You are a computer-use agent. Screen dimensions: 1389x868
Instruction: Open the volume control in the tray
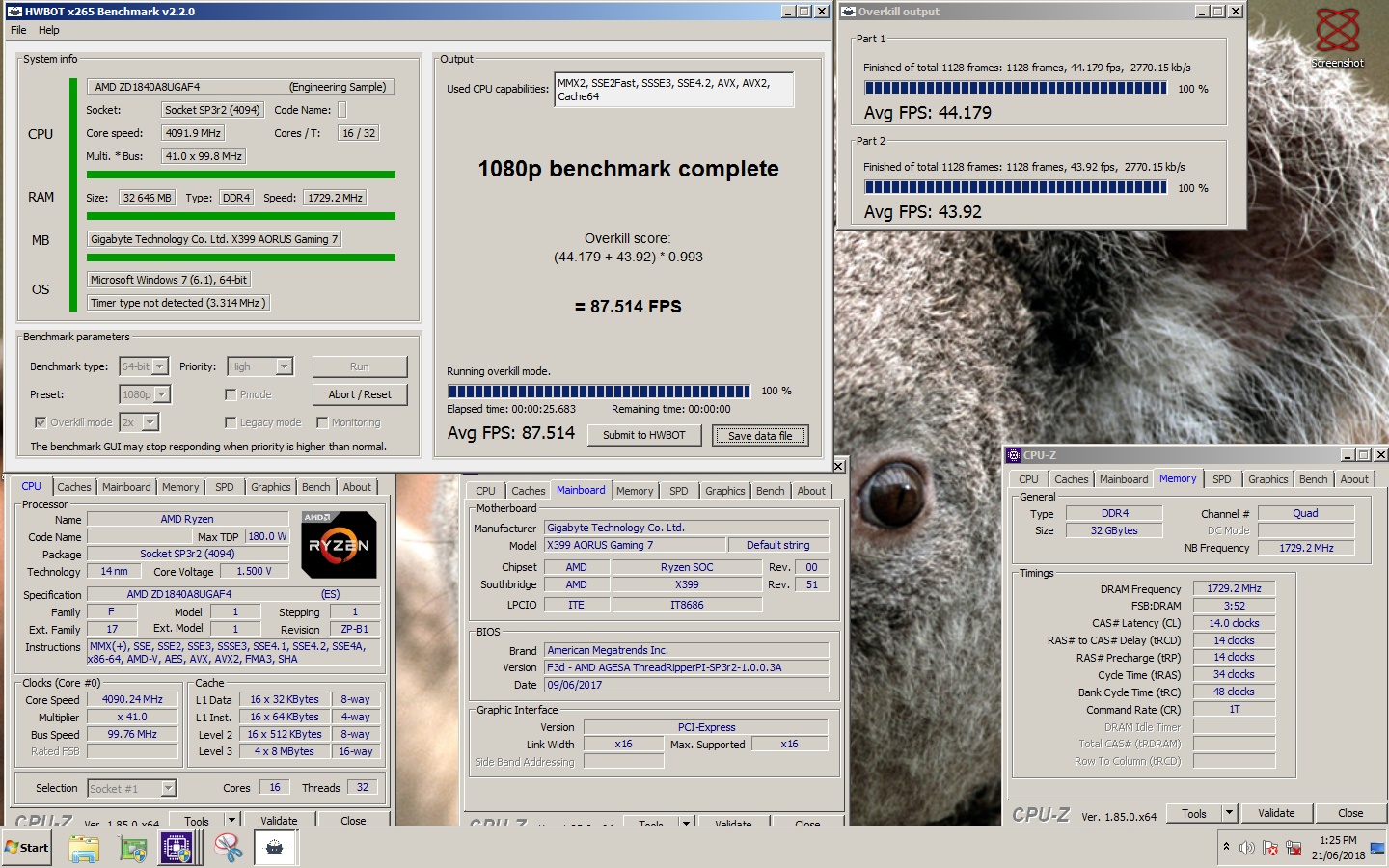click(1247, 848)
